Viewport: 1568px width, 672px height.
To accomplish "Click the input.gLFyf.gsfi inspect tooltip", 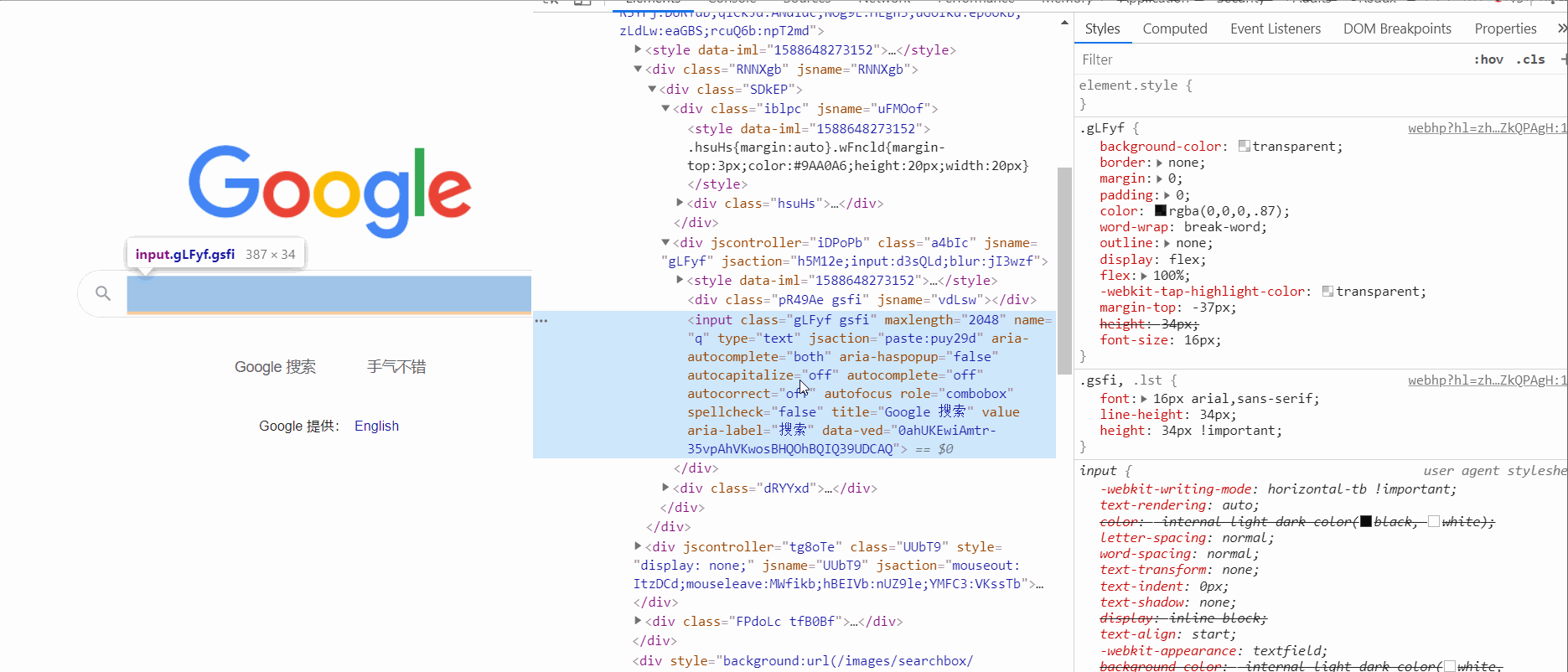I will 215,254.
